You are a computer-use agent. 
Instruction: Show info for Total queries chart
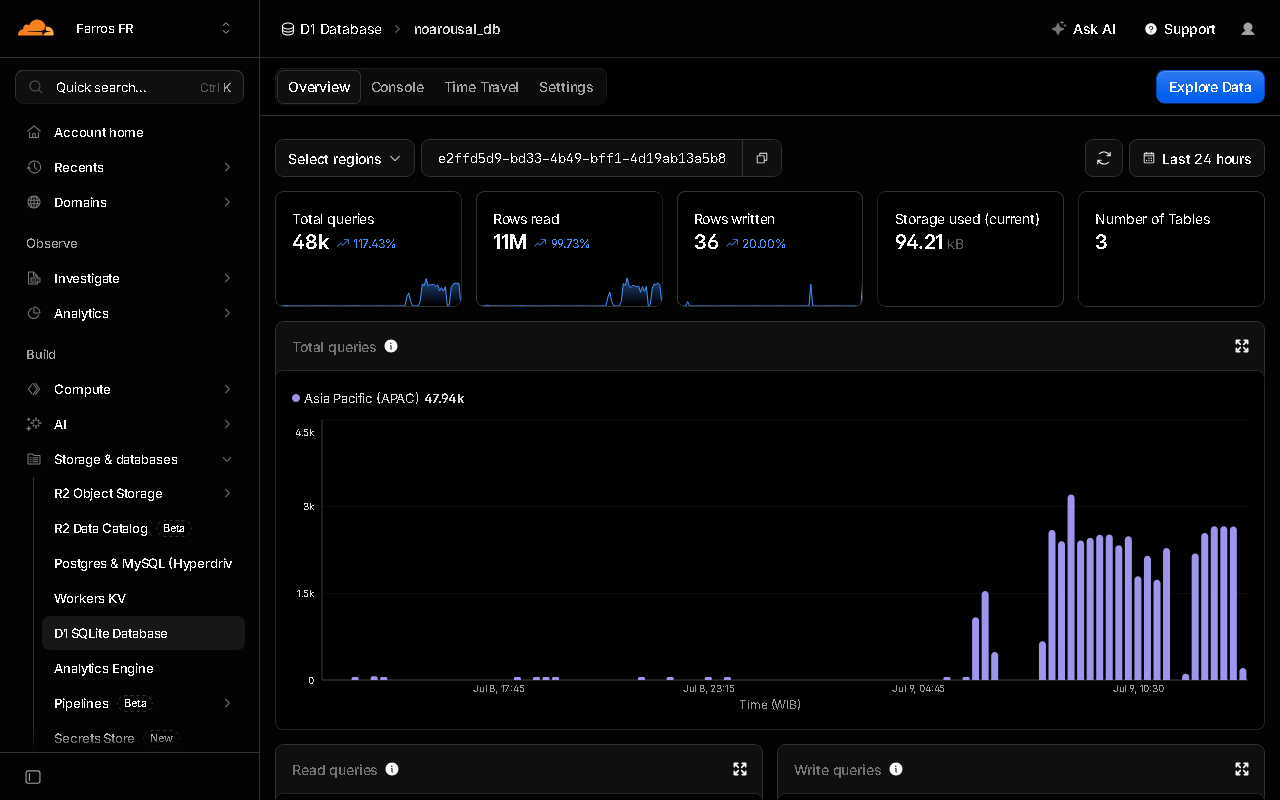tap(391, 346)
